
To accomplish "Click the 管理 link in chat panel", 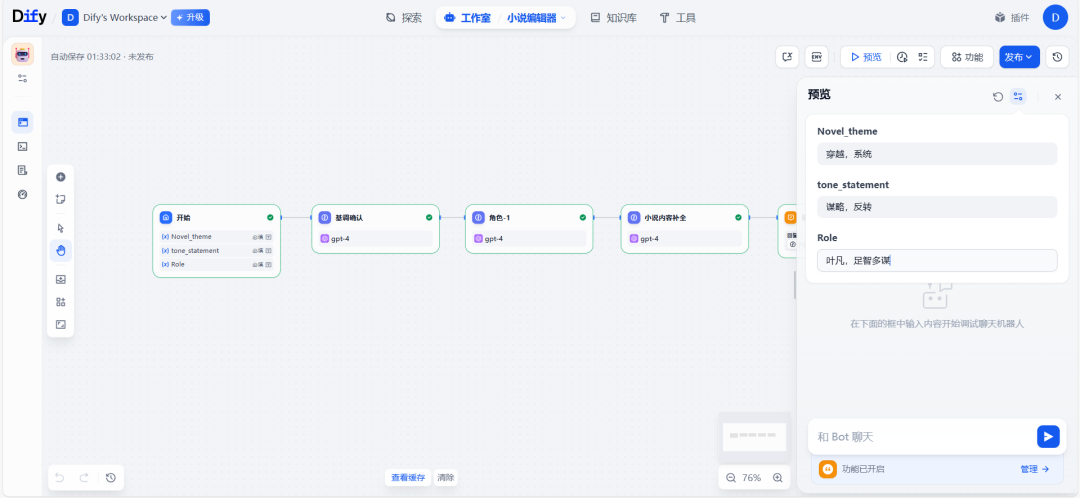I will click(1034, 468).
